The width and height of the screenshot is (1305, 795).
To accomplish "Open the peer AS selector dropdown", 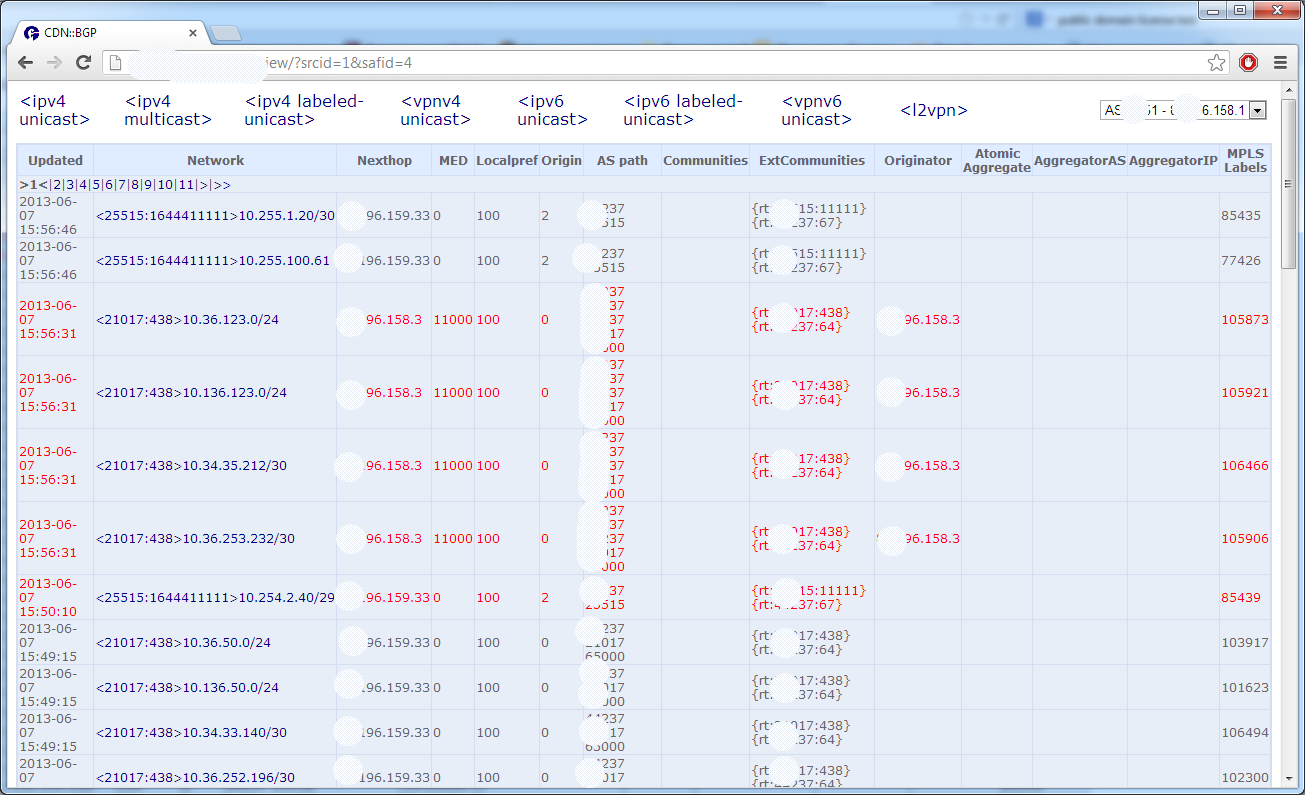I will (1259, 110).
